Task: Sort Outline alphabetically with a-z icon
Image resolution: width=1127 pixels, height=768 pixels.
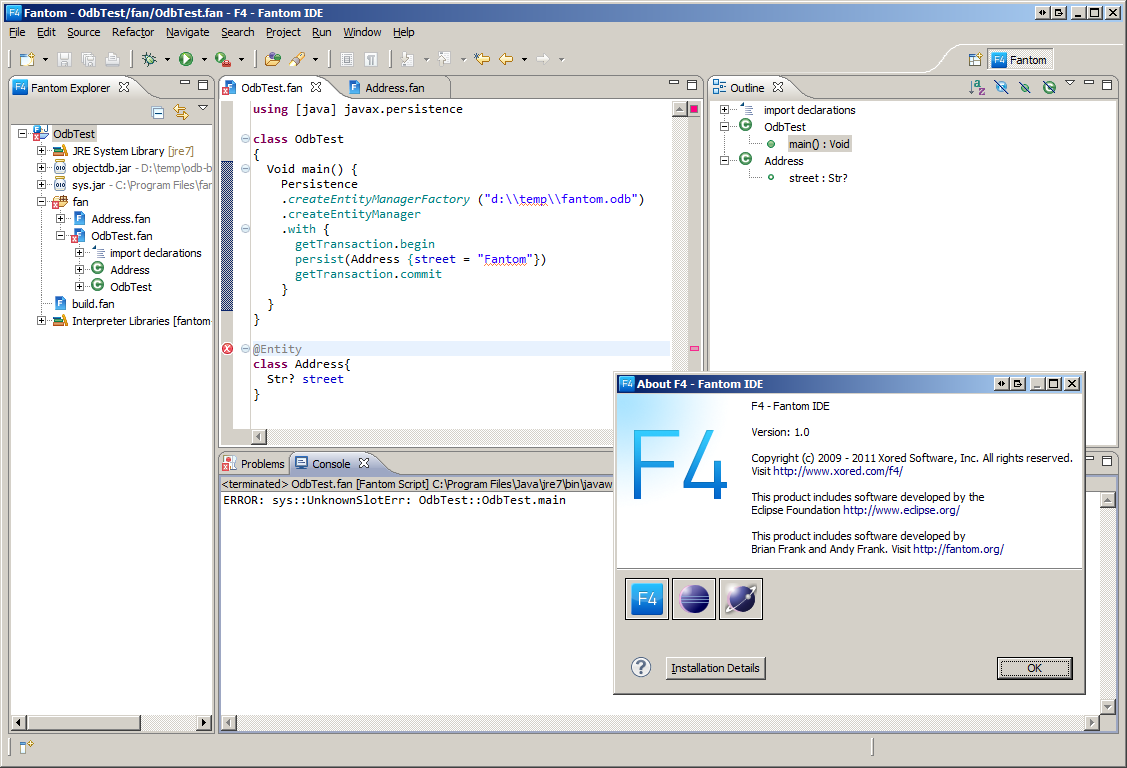Action: coord(977,87)
